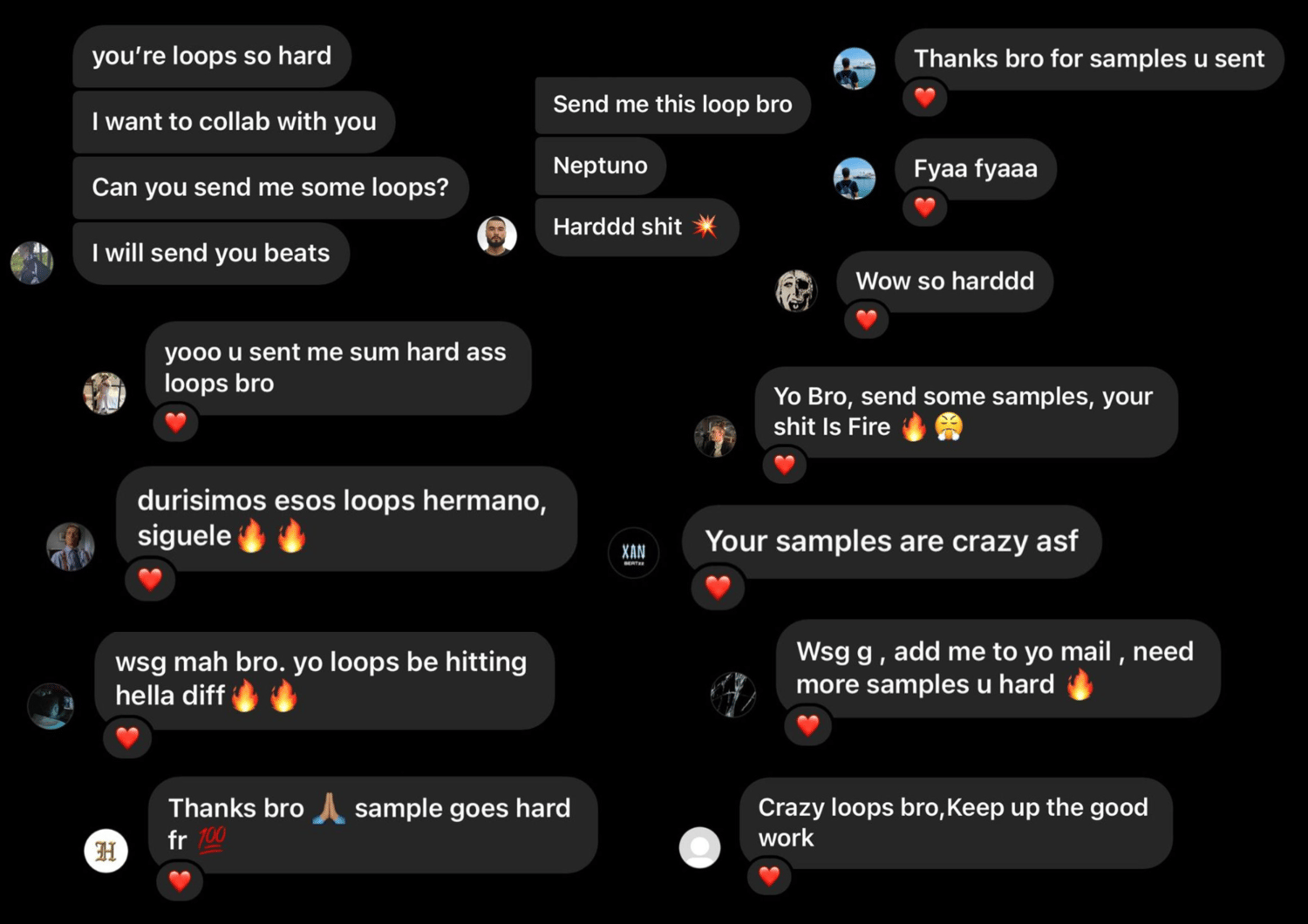Open the skull mask profile avatar

pos(796,290)
